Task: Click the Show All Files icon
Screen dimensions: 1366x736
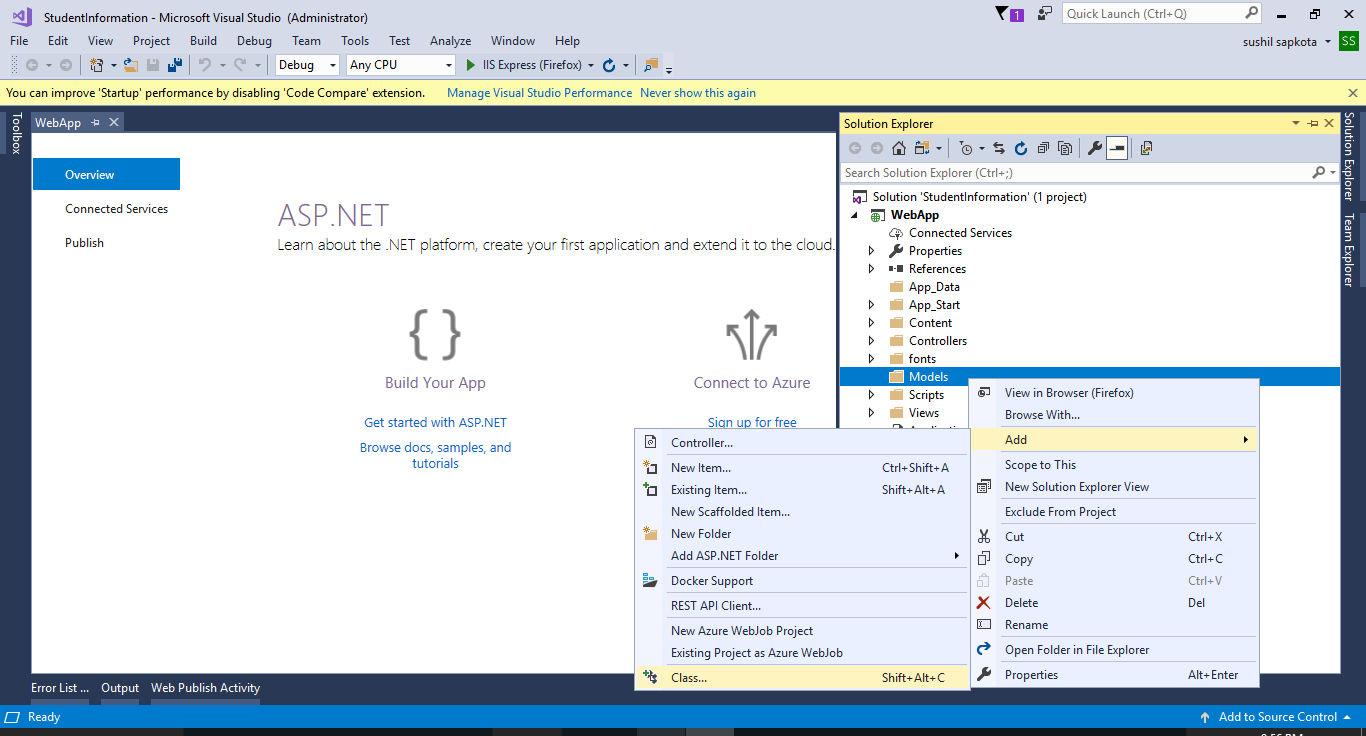Action: click(1066, 148)
